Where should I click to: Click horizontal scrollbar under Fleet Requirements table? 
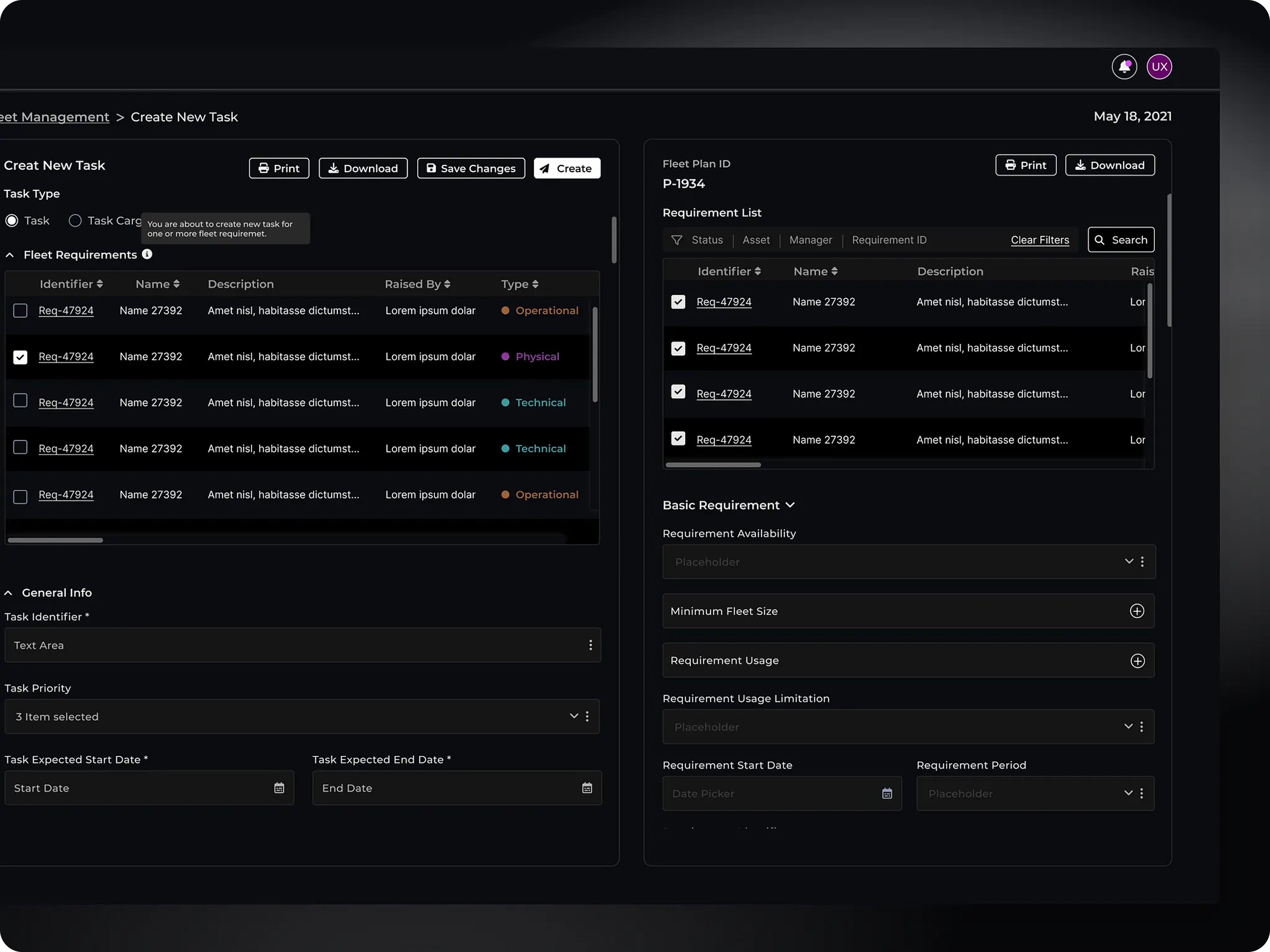[x=55, y=540]
